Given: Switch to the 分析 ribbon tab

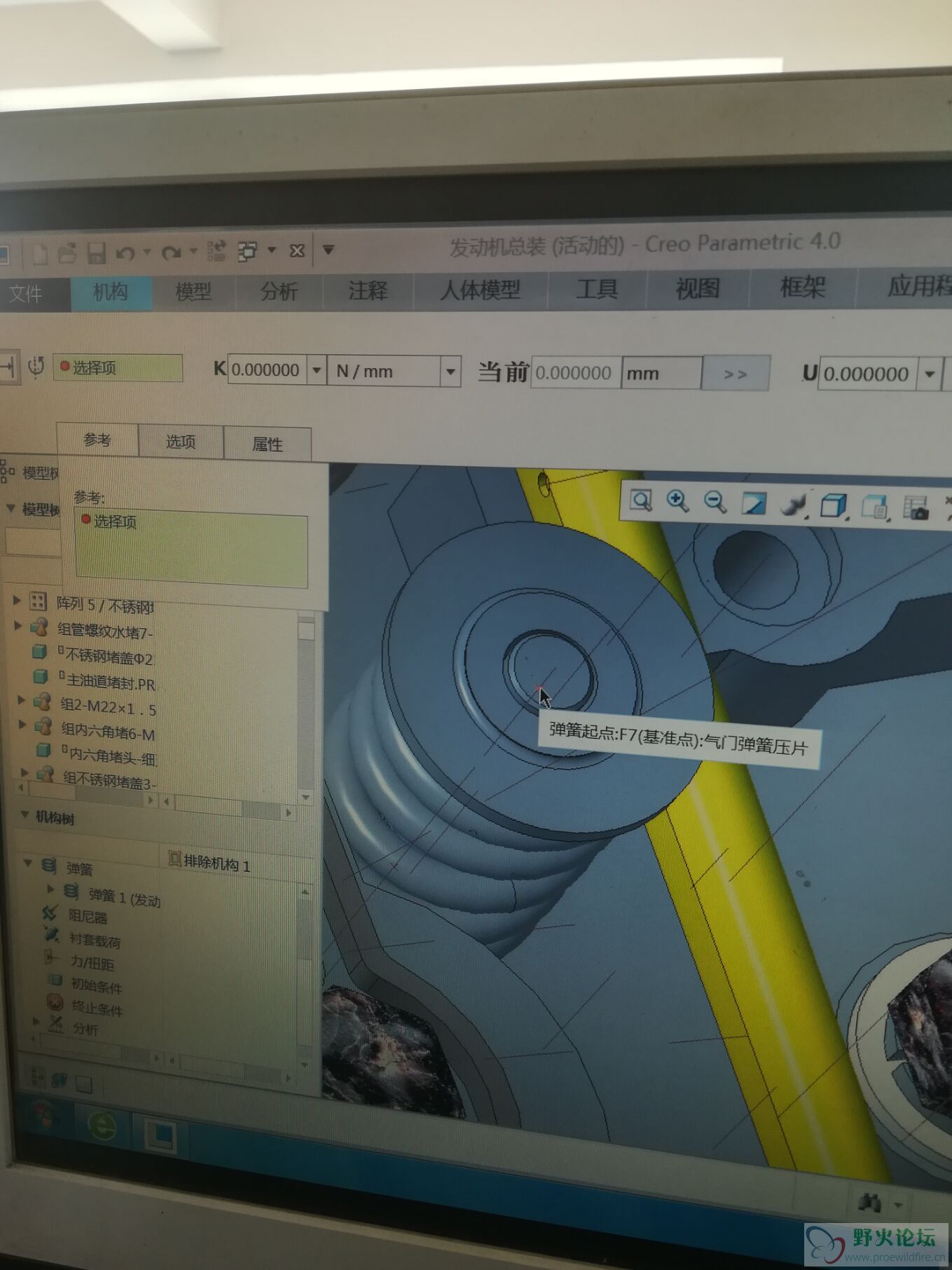Looking at the screenshot, I should coord(279,291).
